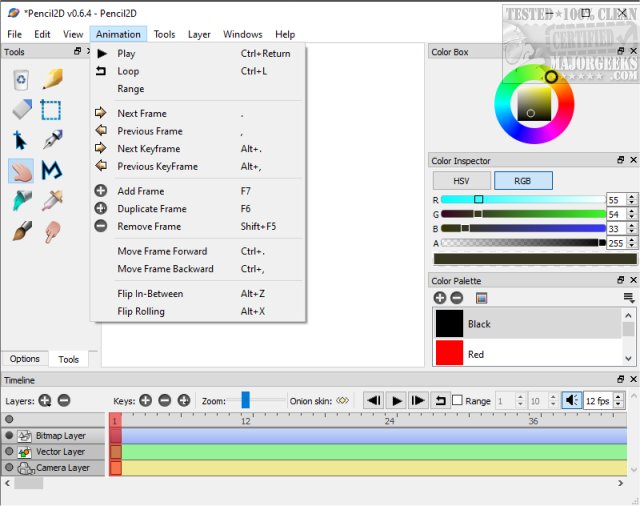Select the Eraser tool
The image size is (640, 506).
21,110
